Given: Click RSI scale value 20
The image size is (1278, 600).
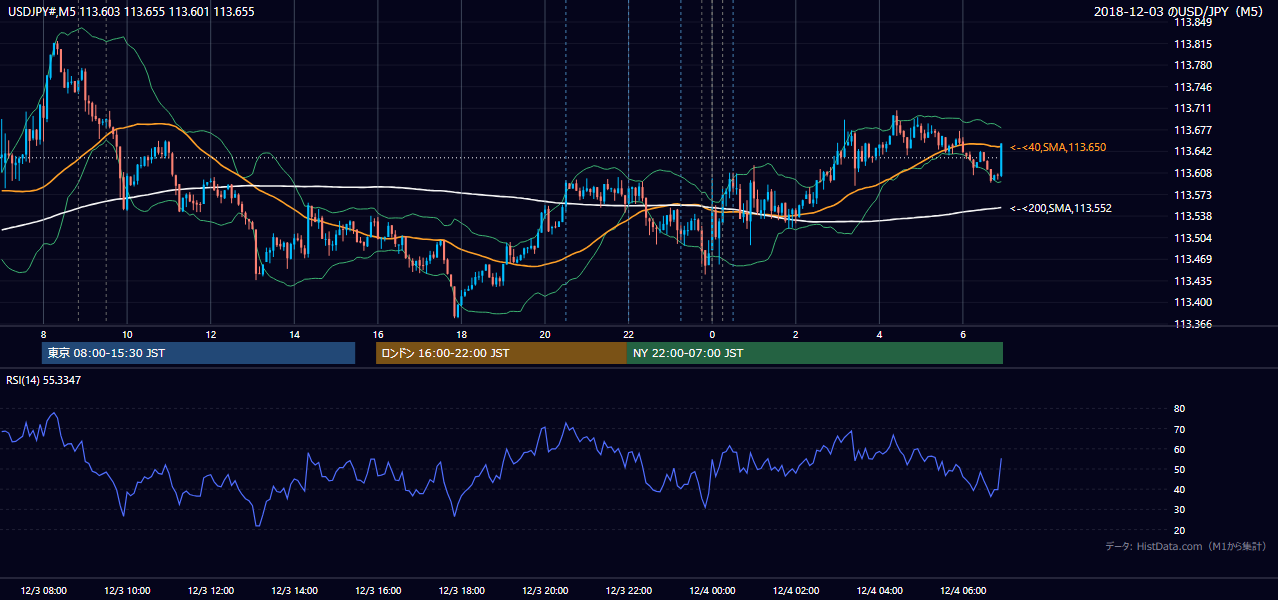Looking at the screenshot, I should click(x=1179, y=530).
